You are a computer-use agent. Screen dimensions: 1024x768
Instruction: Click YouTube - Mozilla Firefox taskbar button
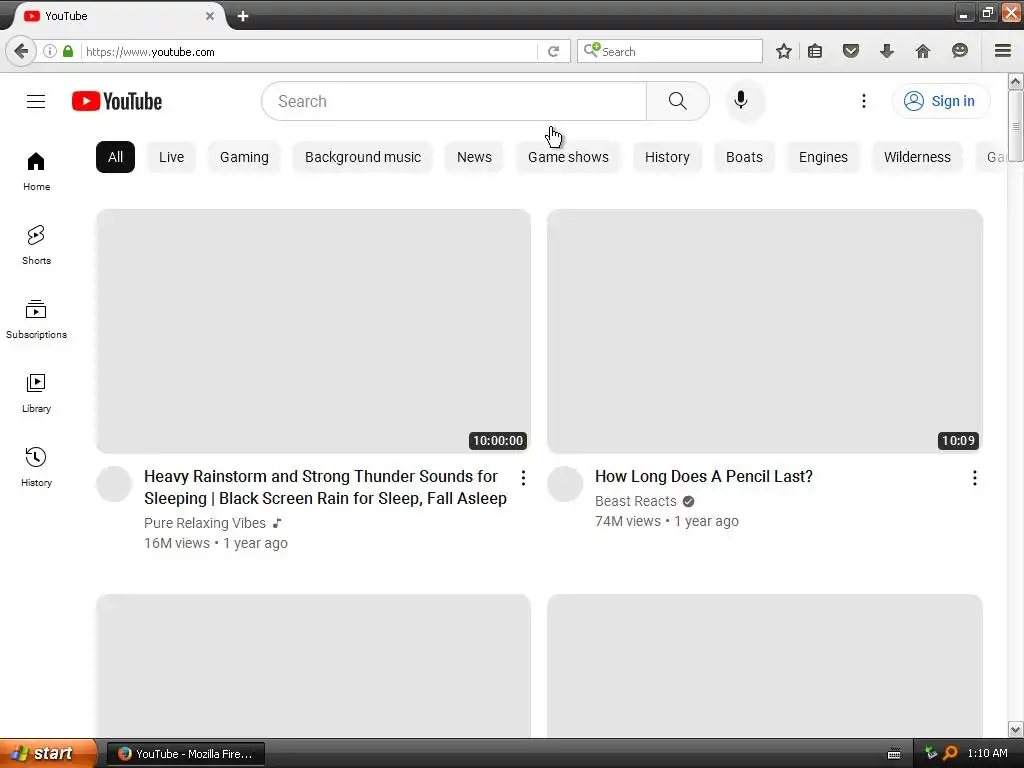point(185,754)
